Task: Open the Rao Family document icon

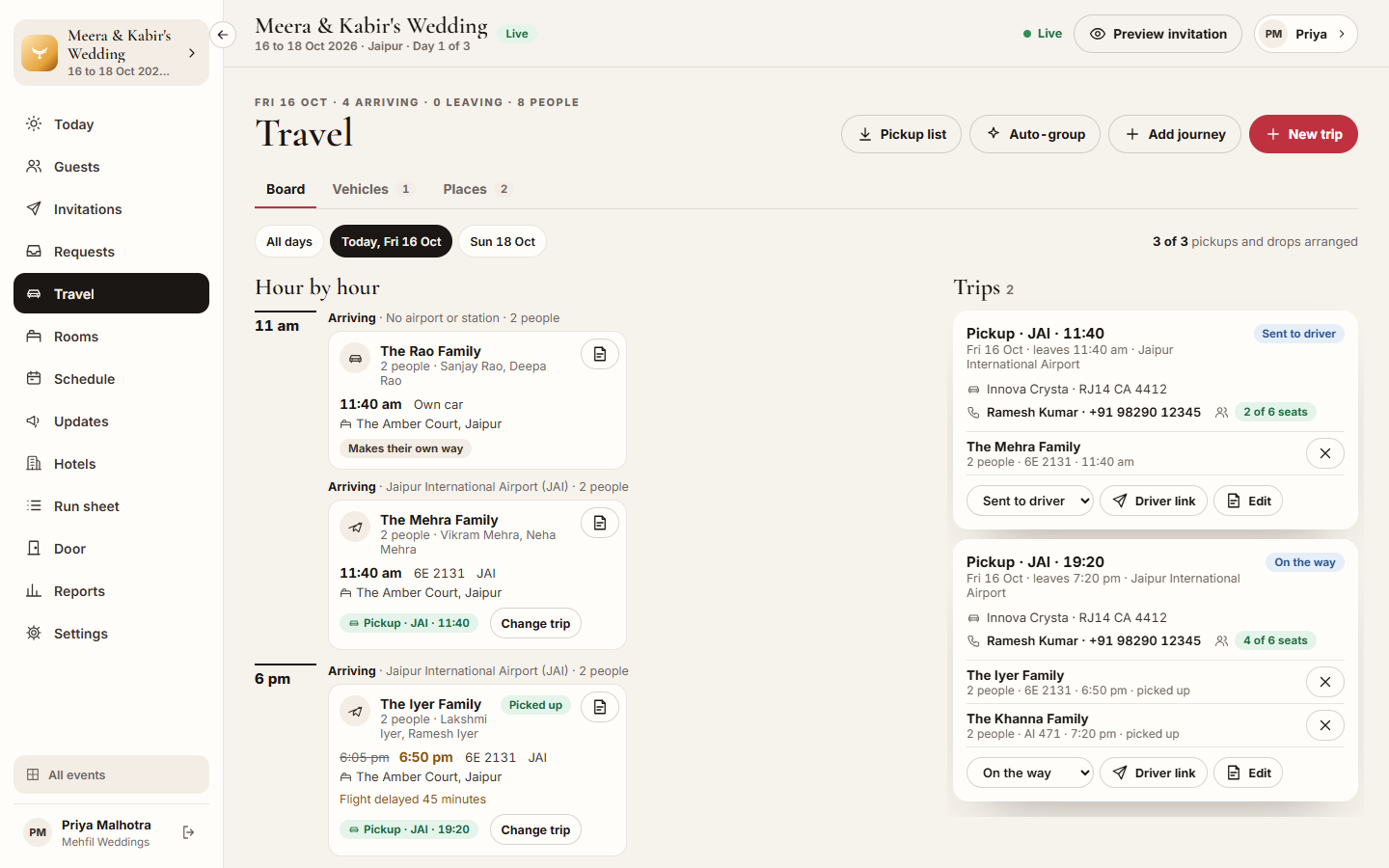Action: 600,354
